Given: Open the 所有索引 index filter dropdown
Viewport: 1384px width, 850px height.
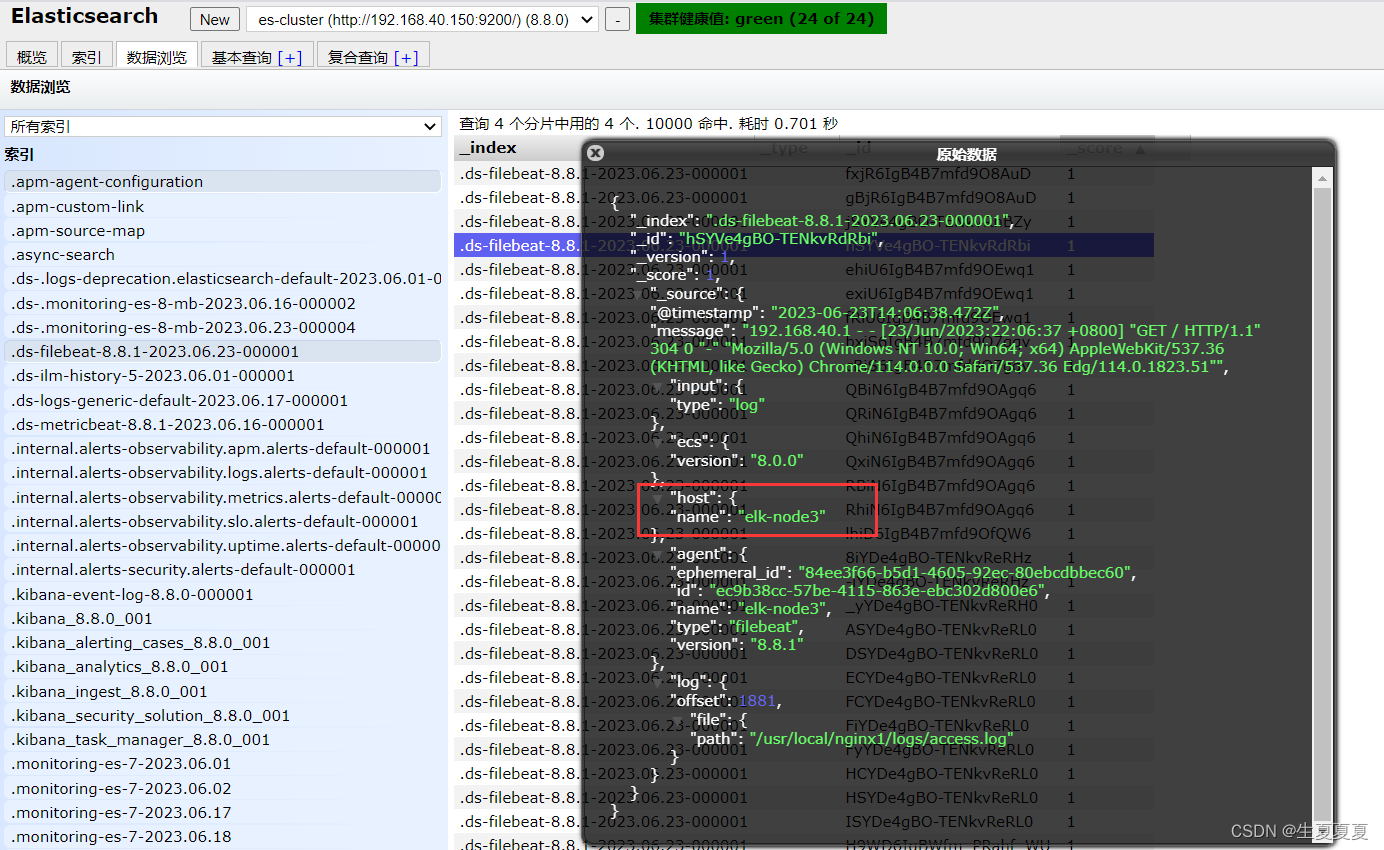Looking at the screenshot, I should click(x=222, y=127).
